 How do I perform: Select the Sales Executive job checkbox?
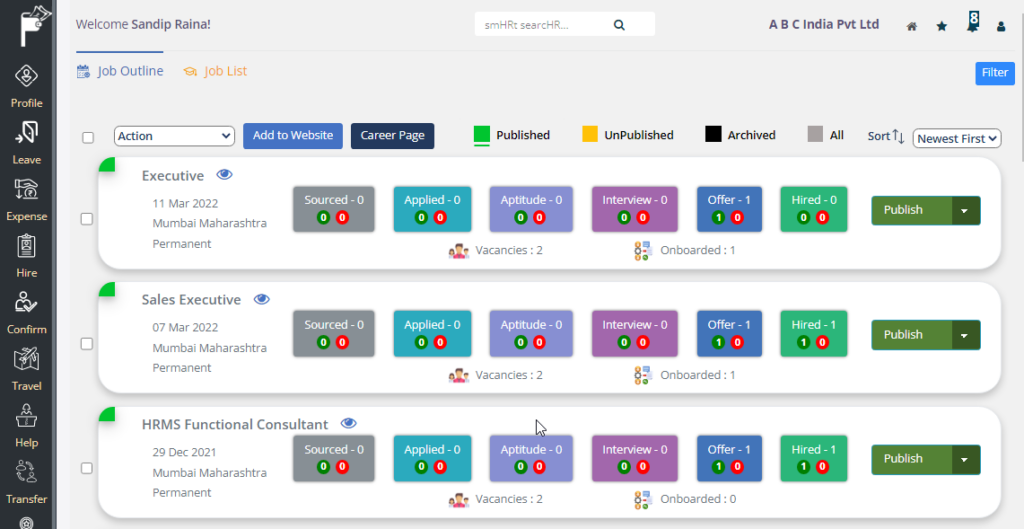click(x=86, y=344)
